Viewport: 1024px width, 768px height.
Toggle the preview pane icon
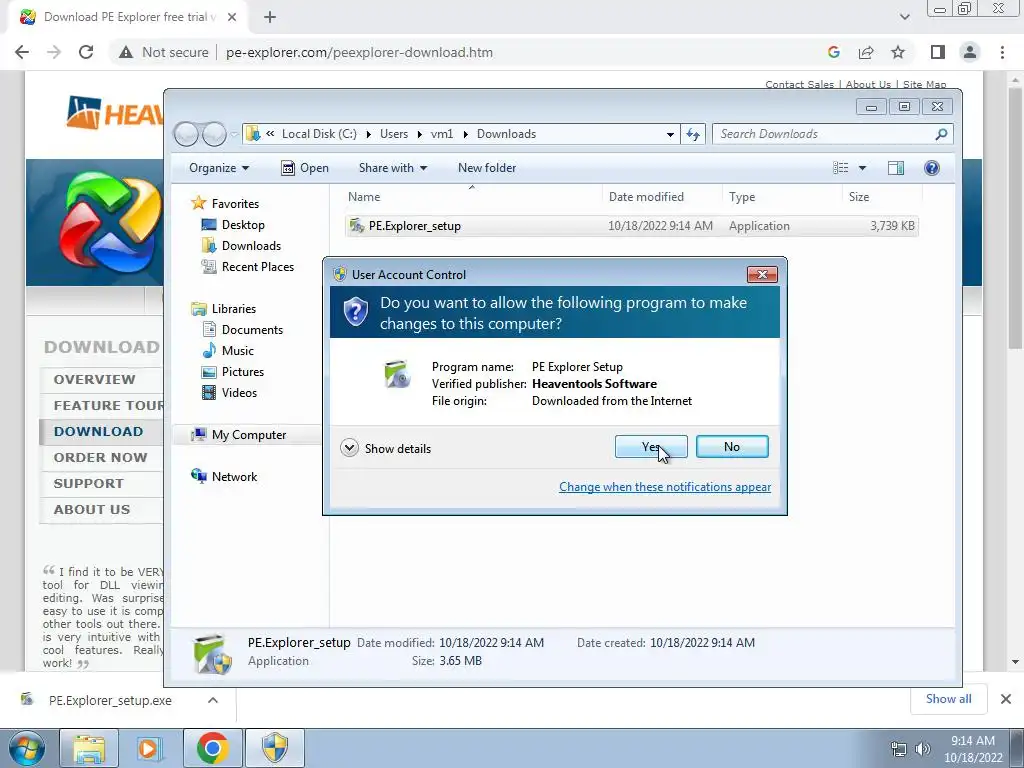[895, 168]
